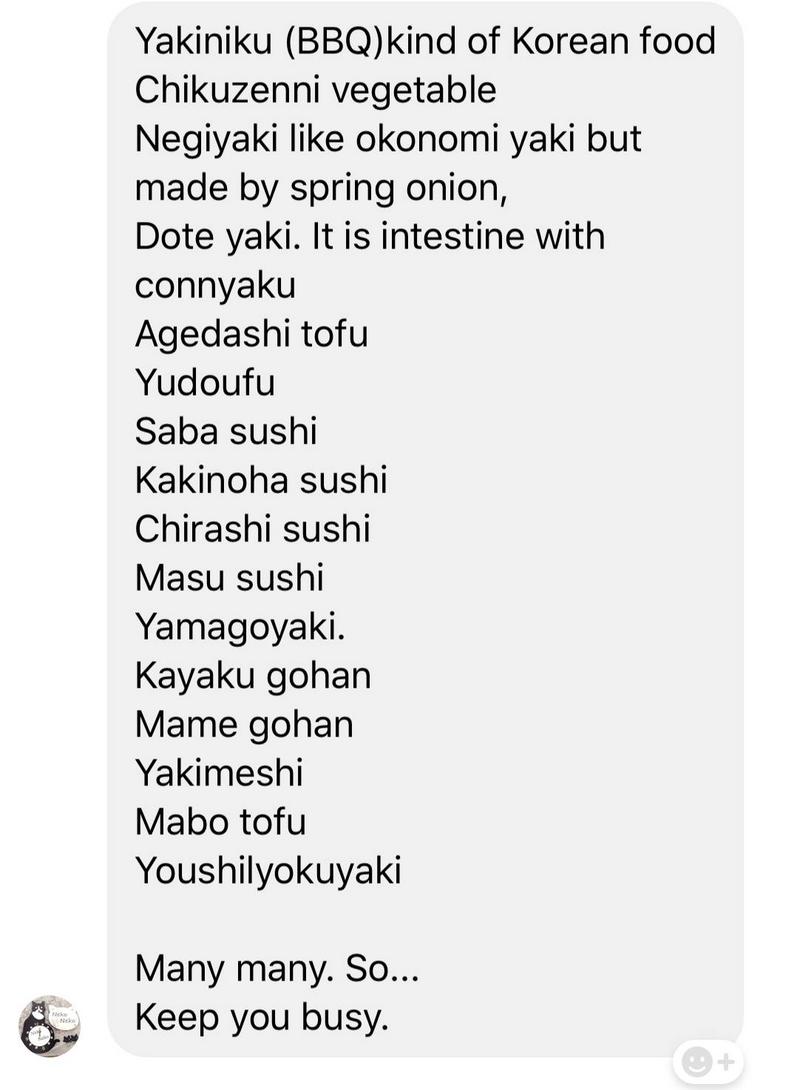Viewport: 800px width, 1090px height.
Task: Add an emoji reaction to the message
Action: point(708,1061)
